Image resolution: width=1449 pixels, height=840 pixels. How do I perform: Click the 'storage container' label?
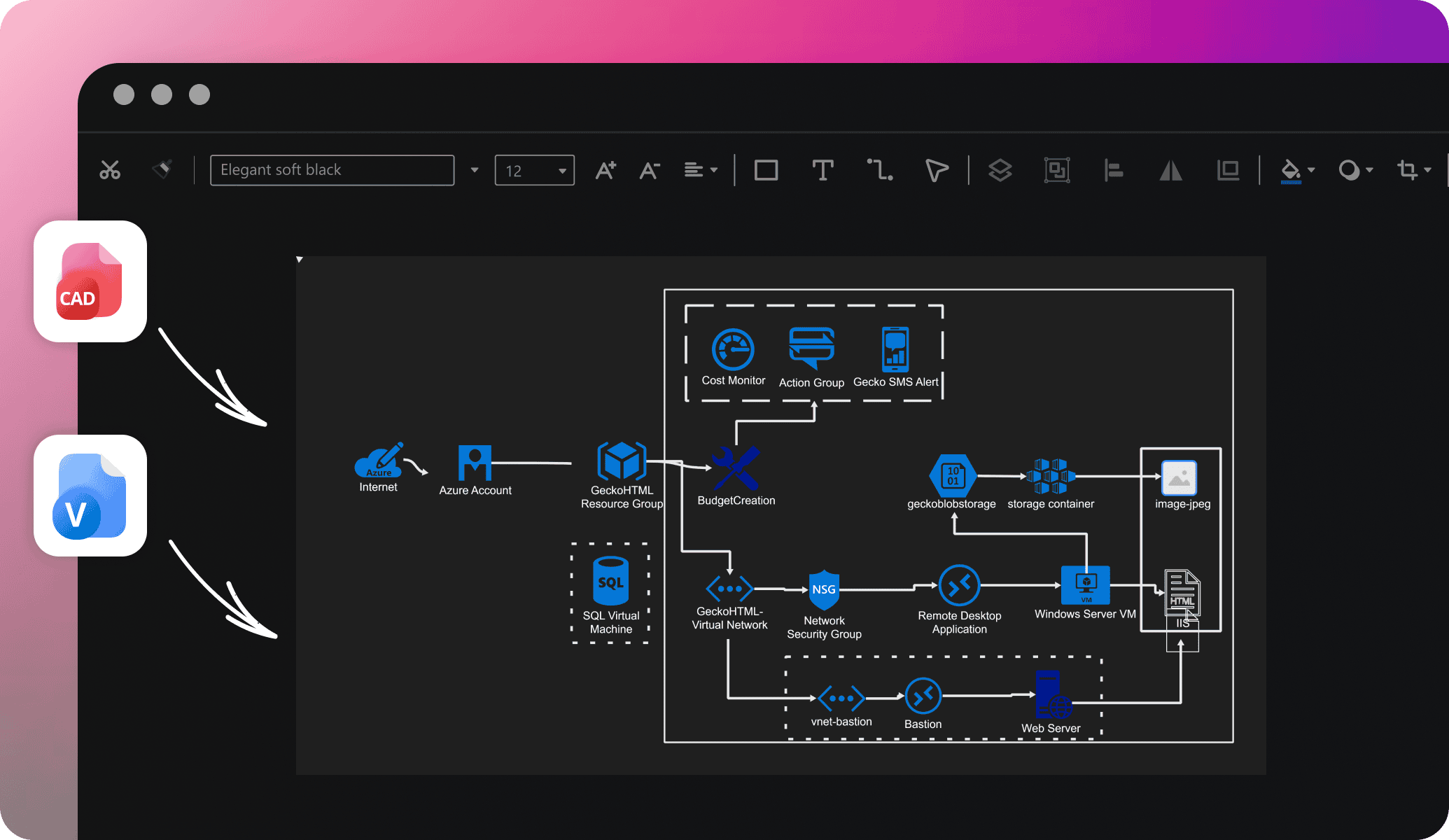point(1051,504)
